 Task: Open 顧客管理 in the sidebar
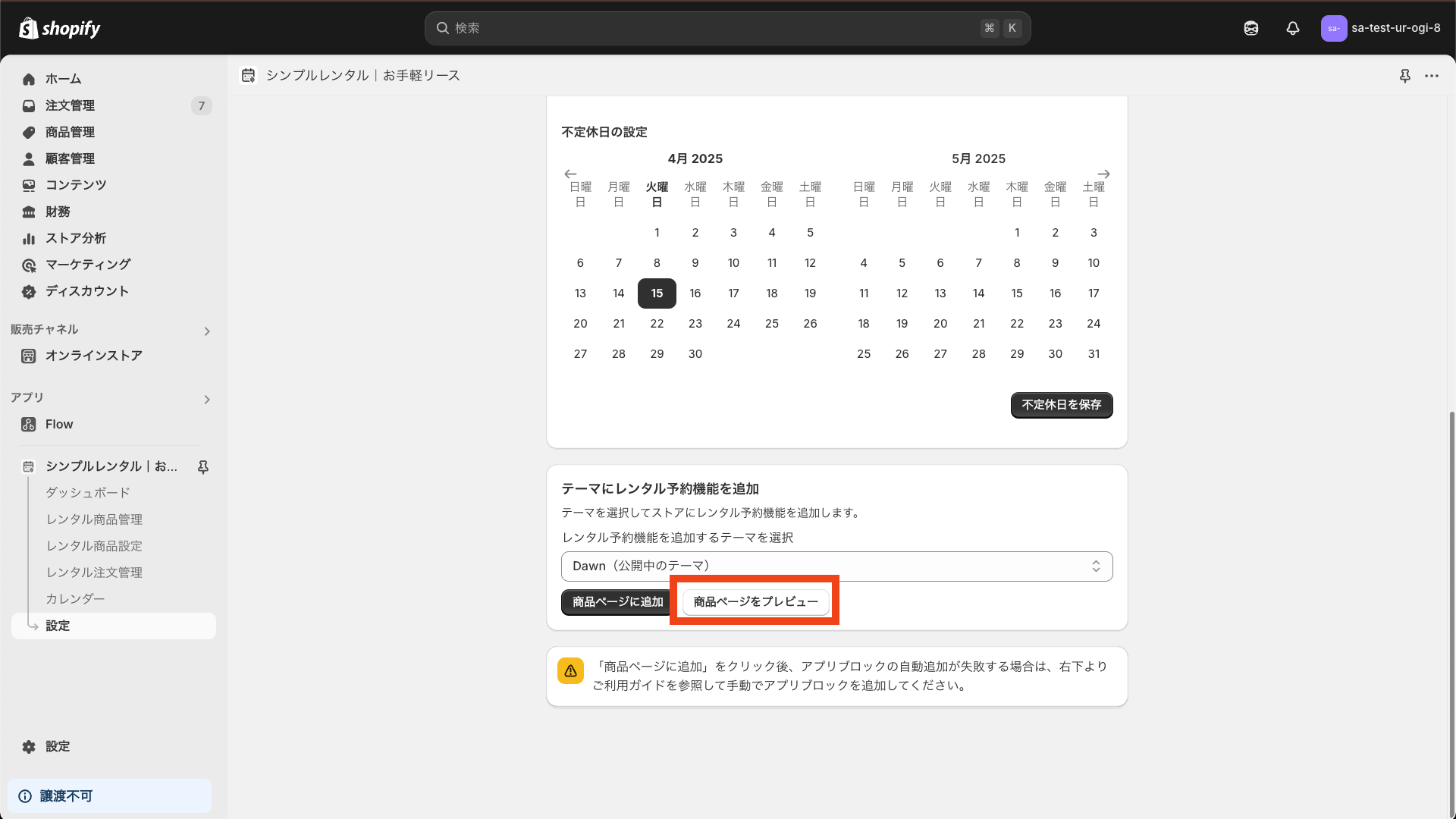tap(70, 158)
